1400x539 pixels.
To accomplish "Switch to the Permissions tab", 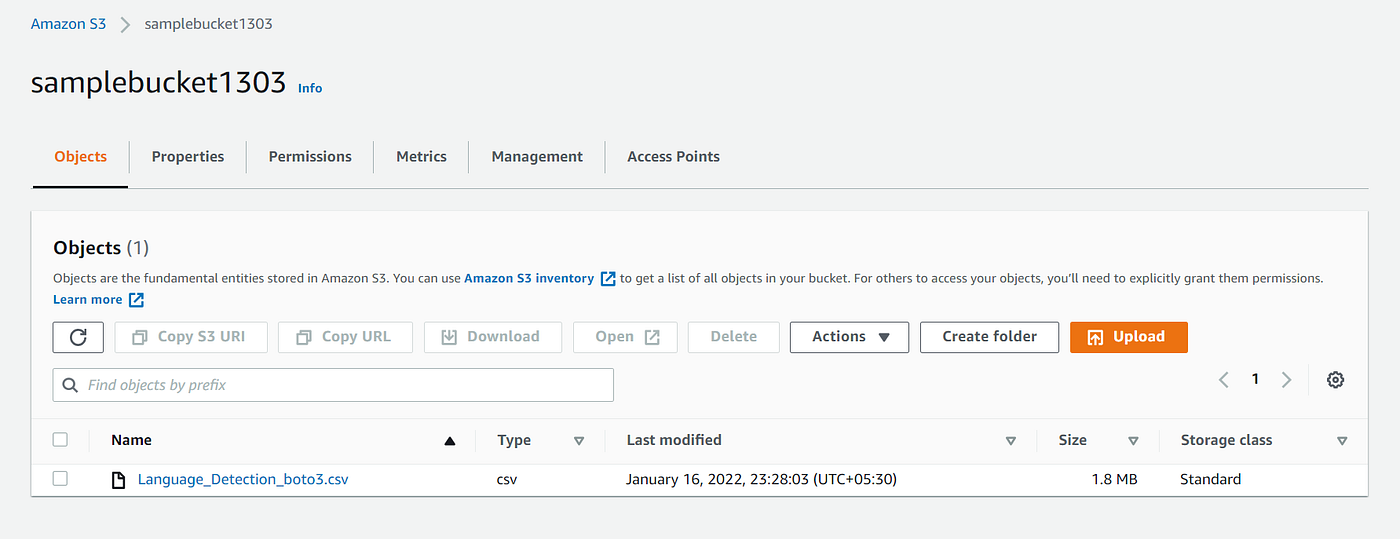I will click(x=310, y=157).
